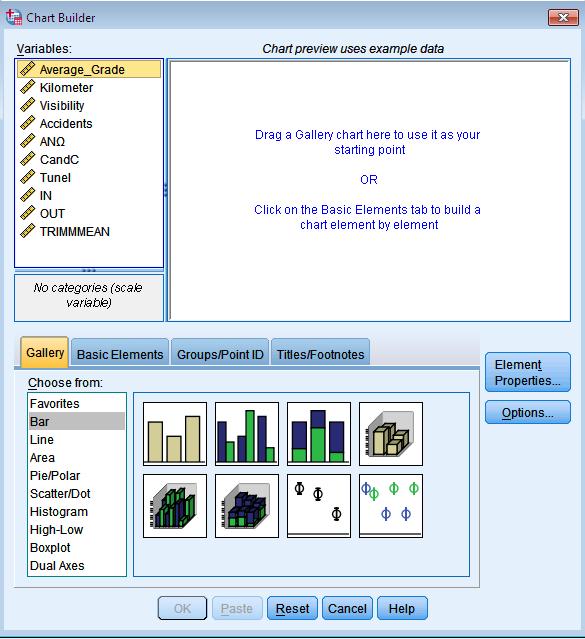Viewport: 585px width, 639px height.
Task: Choose the Clustered 3-D Bar chart icon
Action: [x=175, y=506]
